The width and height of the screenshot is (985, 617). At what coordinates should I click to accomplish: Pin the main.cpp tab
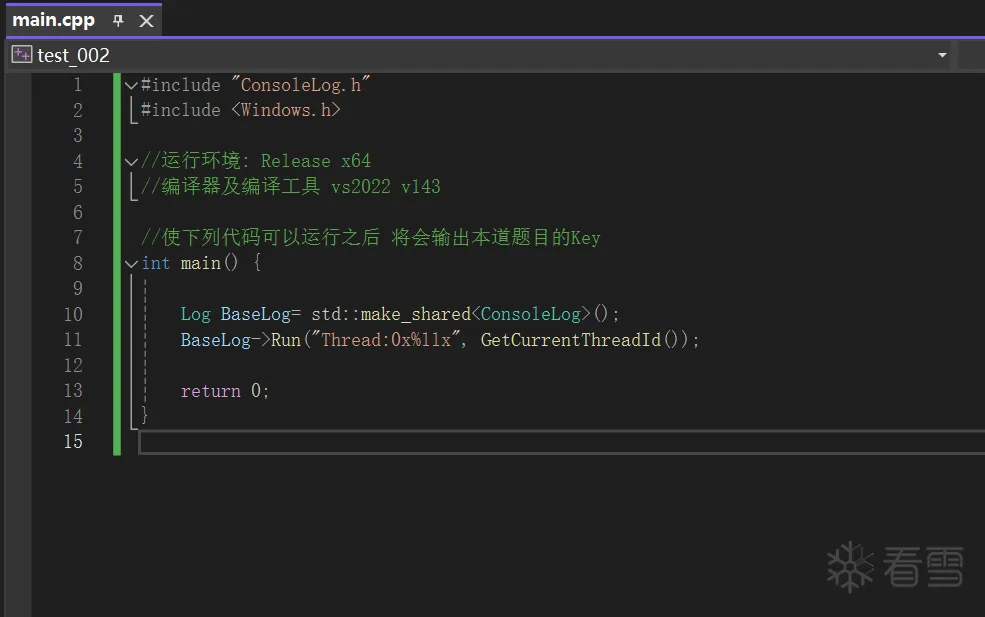pyautogui.click(x=118, y=21)
